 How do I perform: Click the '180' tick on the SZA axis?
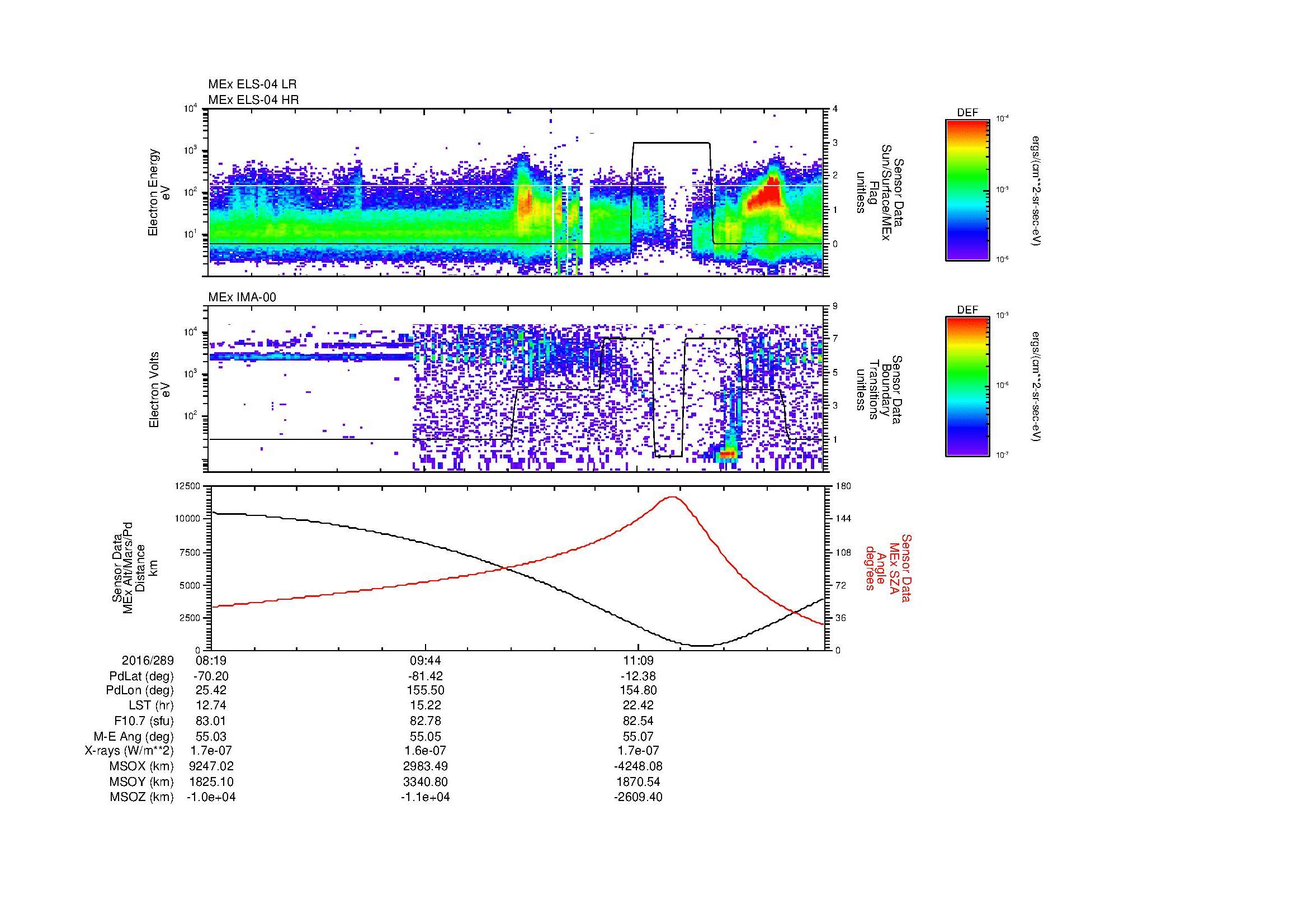(844, 486)
